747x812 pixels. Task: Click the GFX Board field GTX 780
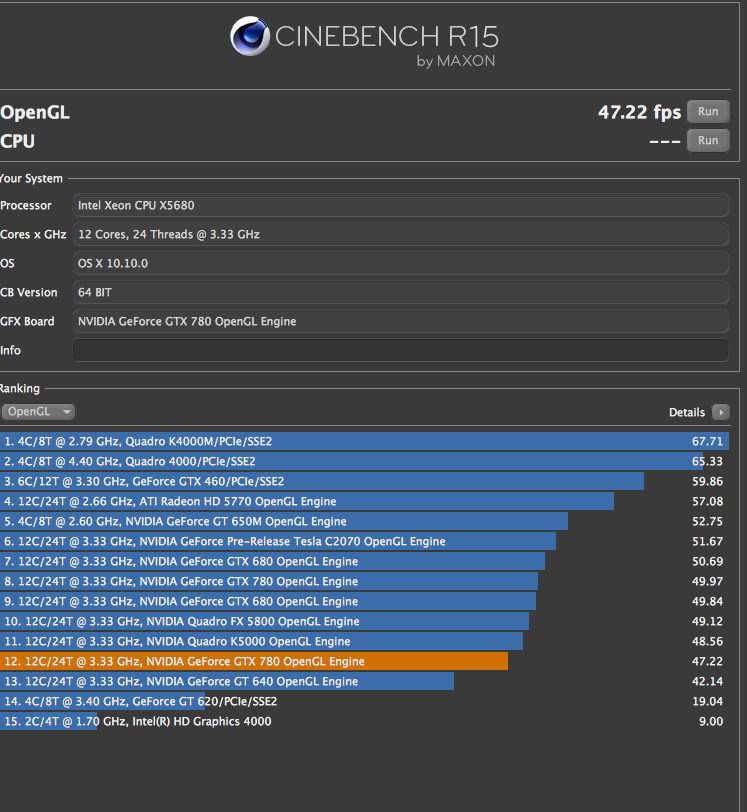click(400, 321)
